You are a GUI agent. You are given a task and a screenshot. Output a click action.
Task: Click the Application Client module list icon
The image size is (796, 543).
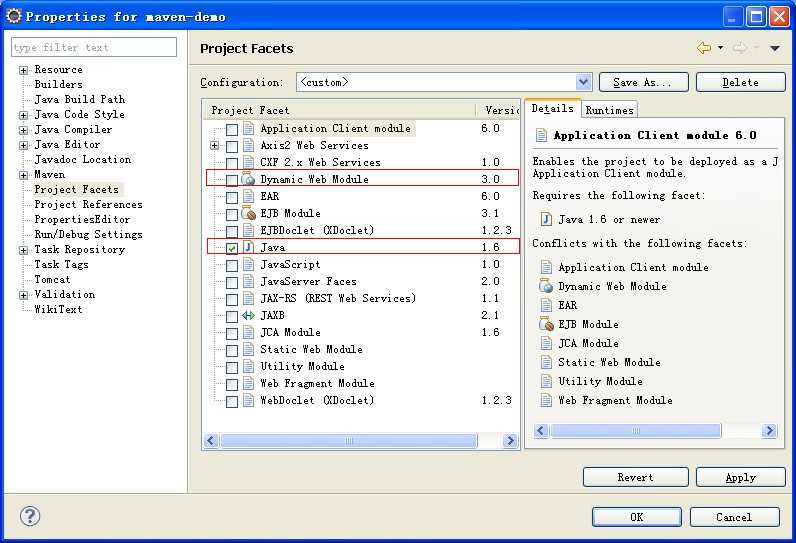click(248, 128)
